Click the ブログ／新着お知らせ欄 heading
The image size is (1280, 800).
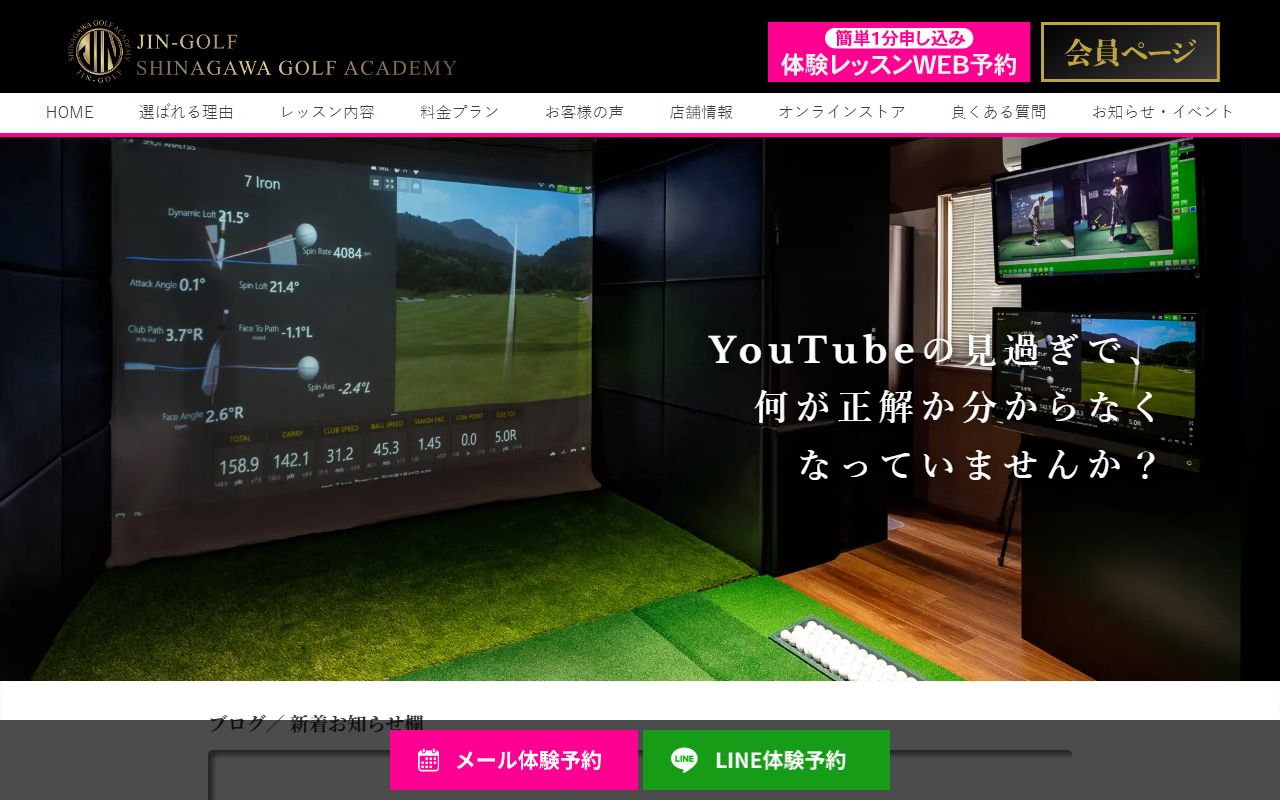pyautogui.click(x=316, y=723)
